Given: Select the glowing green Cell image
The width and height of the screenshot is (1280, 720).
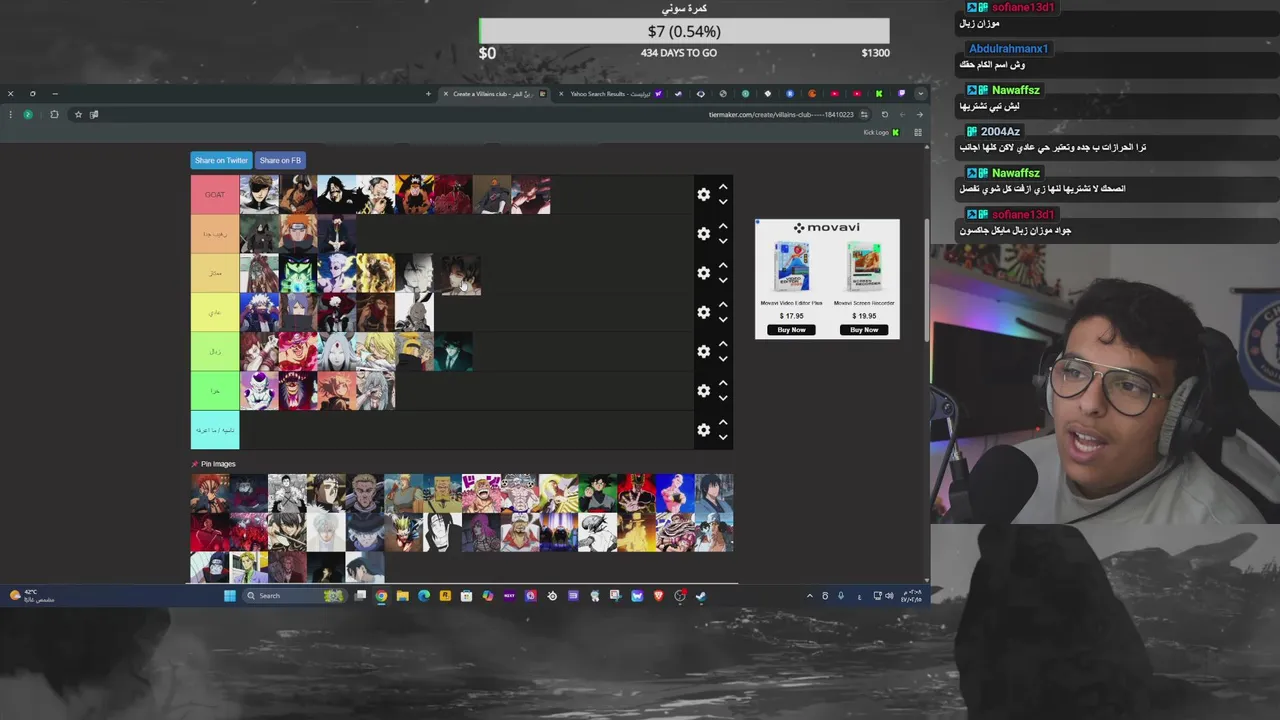Looking at the screenshot, I should click(298, 273).
